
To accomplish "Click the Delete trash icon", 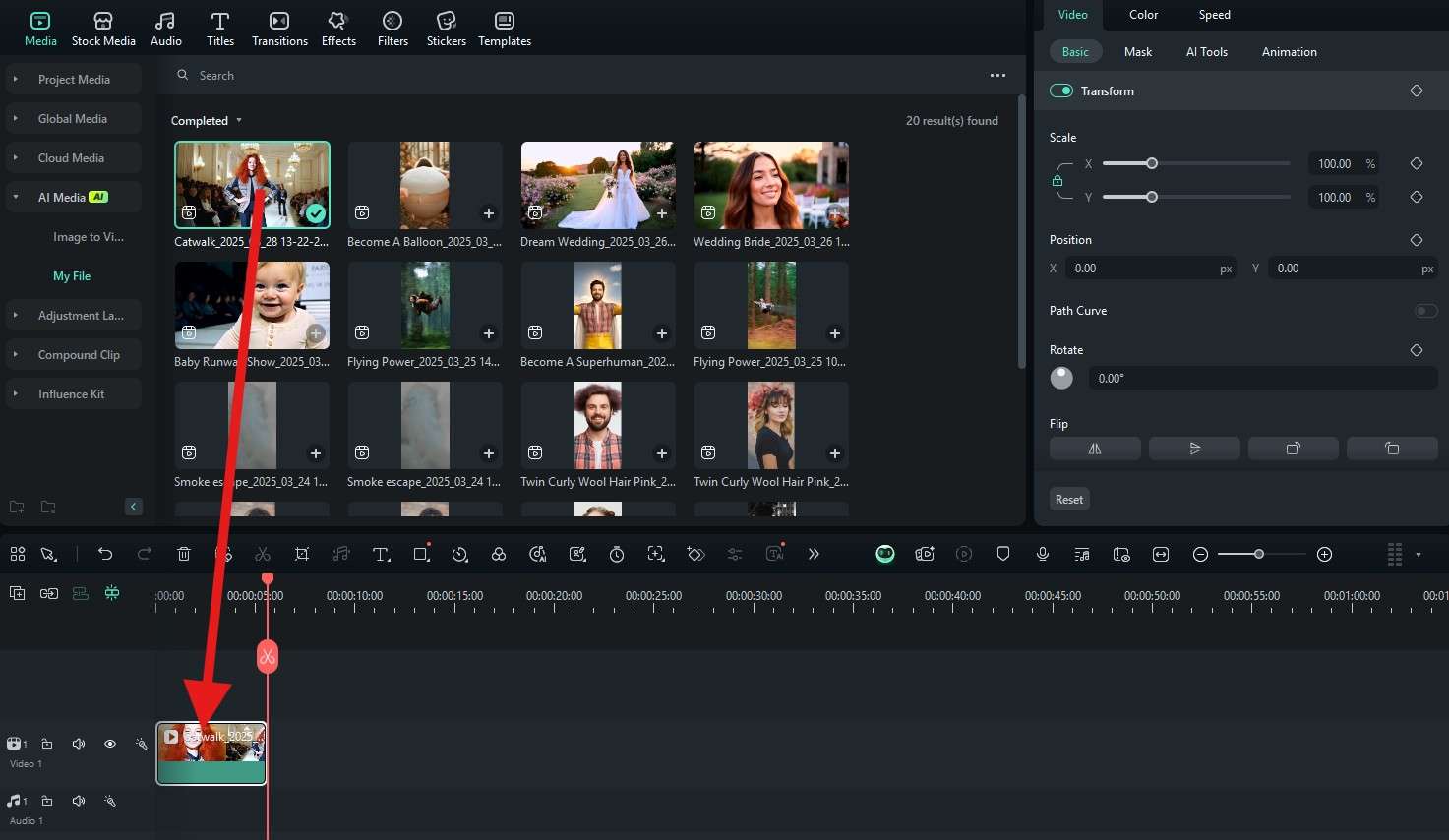I will (x=184, y=554).
